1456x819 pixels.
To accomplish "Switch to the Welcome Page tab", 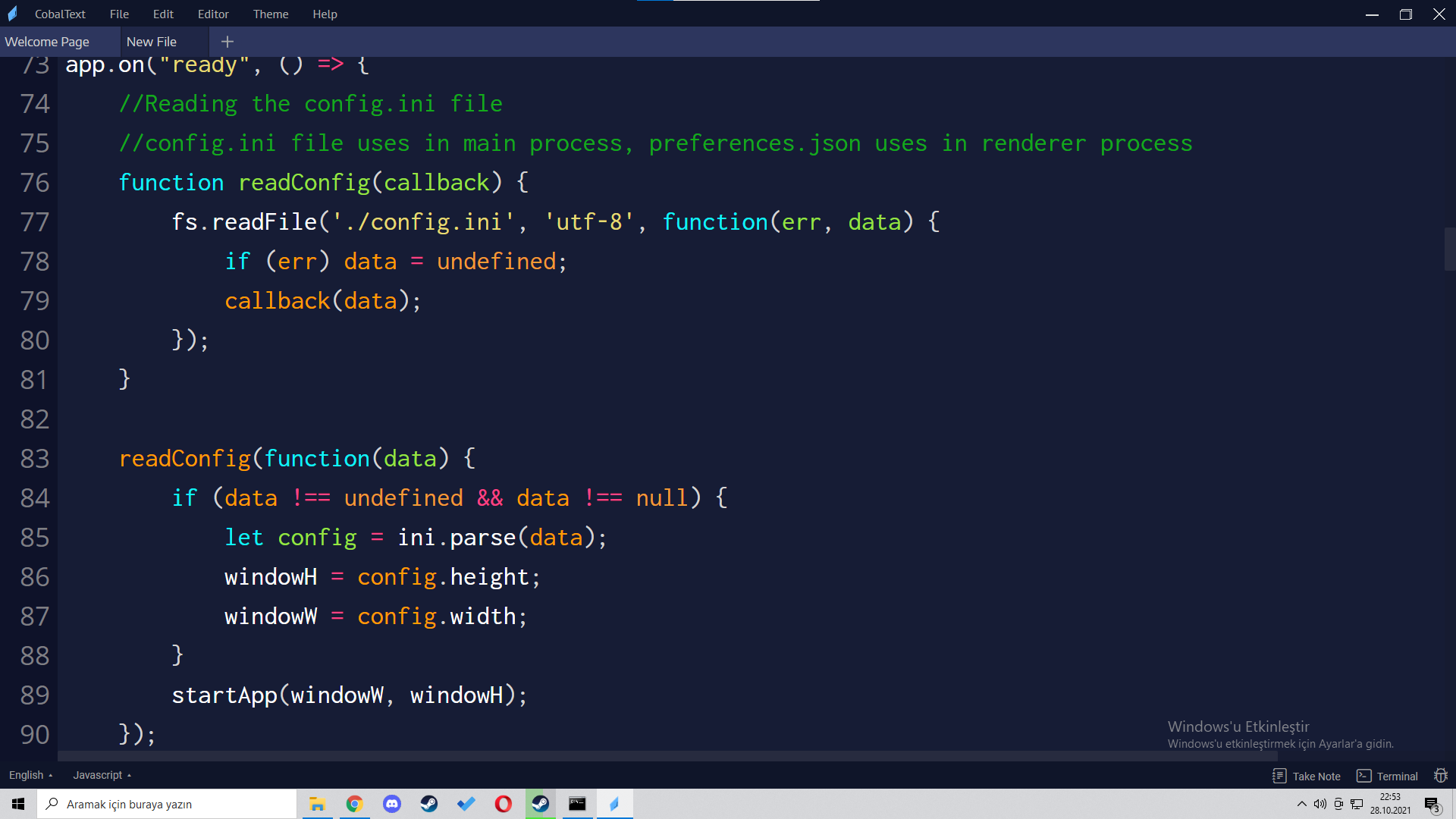I will point(47,42).
